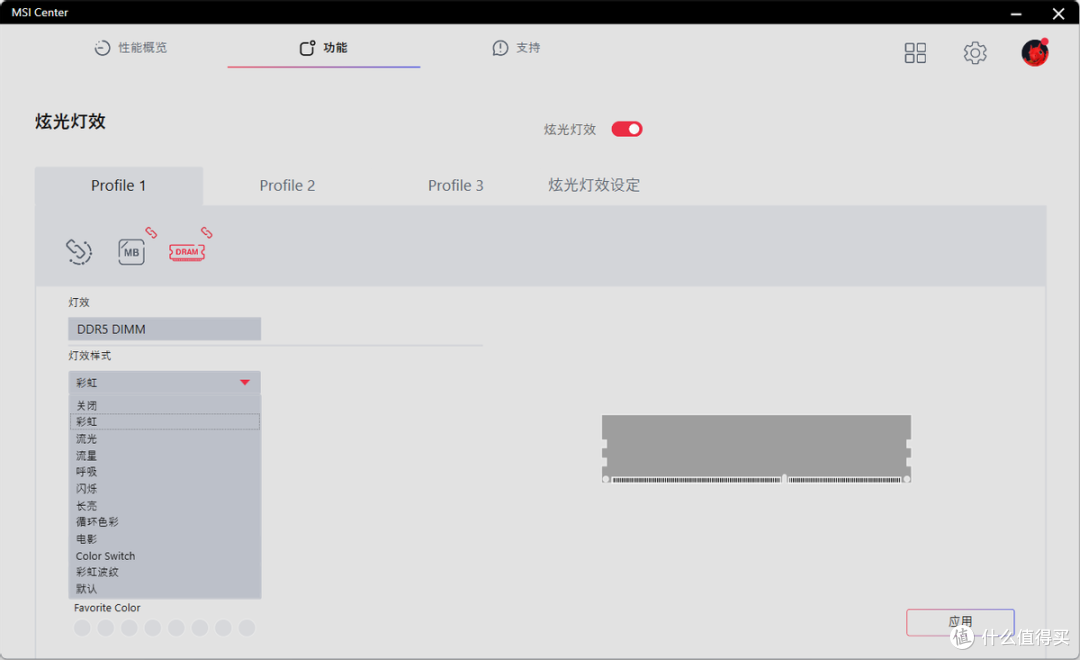1080x660 pixels.
Task: Pick the last Favorite Color swatch
Action: 247,628
